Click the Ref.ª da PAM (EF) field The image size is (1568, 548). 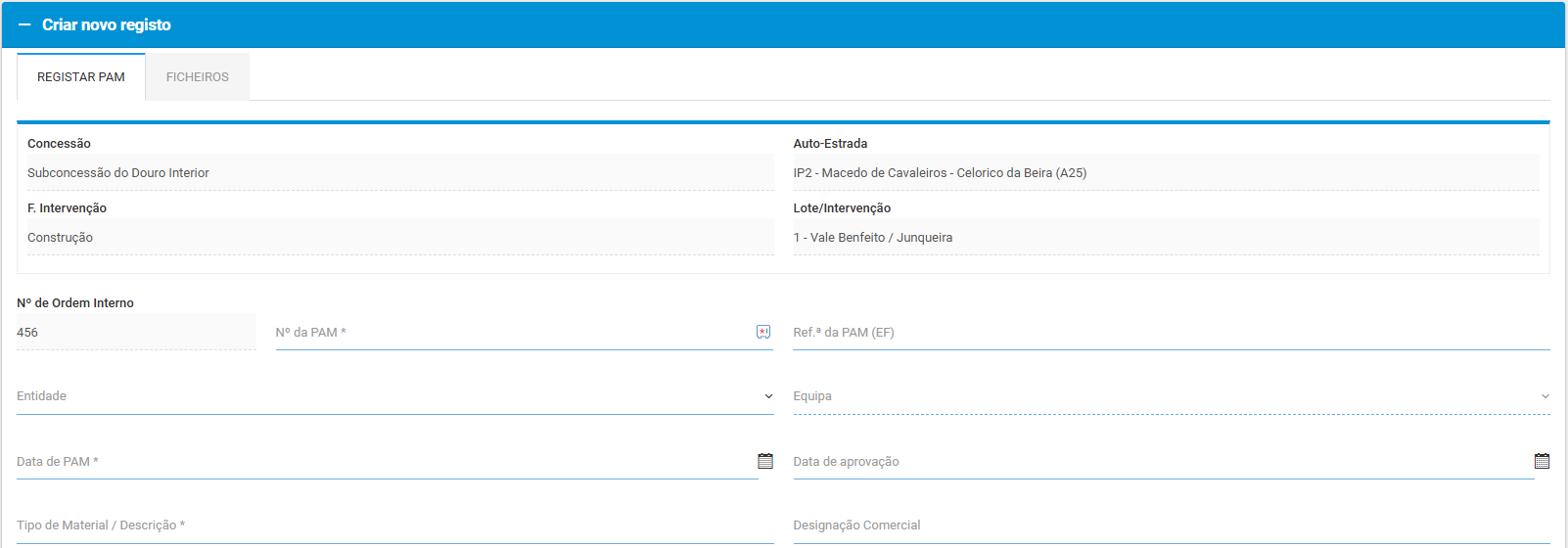coord(1170,333)
